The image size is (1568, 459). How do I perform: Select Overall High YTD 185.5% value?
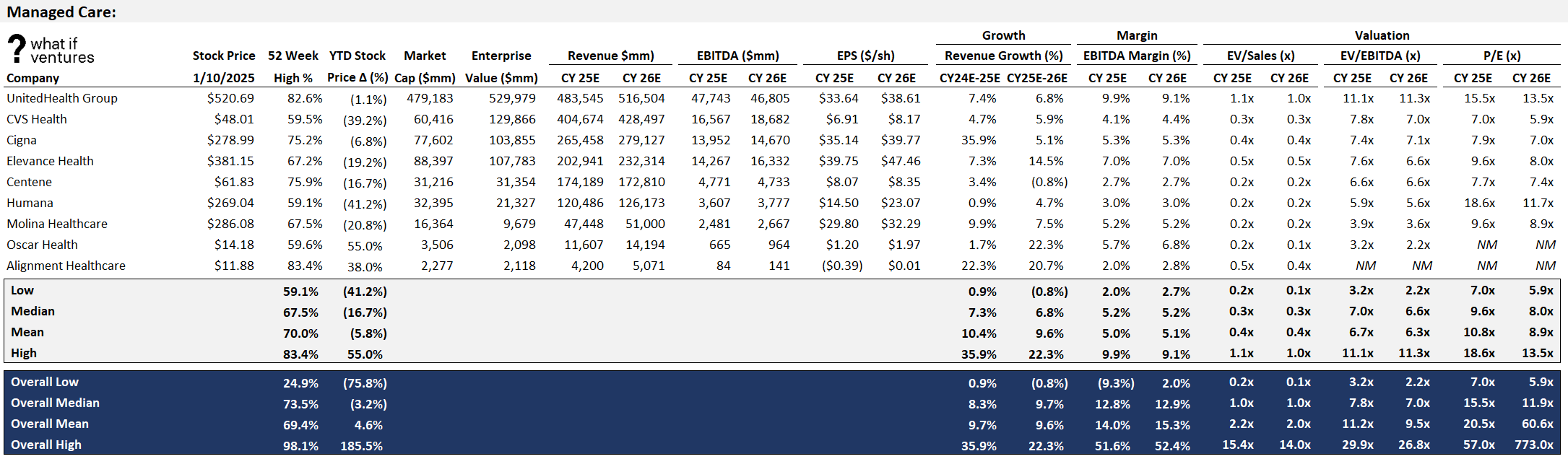point(362,446)
